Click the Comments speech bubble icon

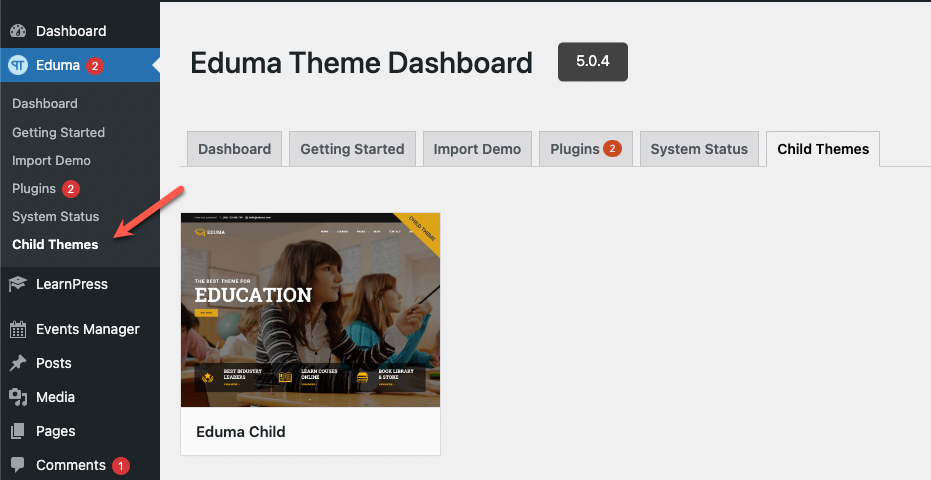pos(18,465)
